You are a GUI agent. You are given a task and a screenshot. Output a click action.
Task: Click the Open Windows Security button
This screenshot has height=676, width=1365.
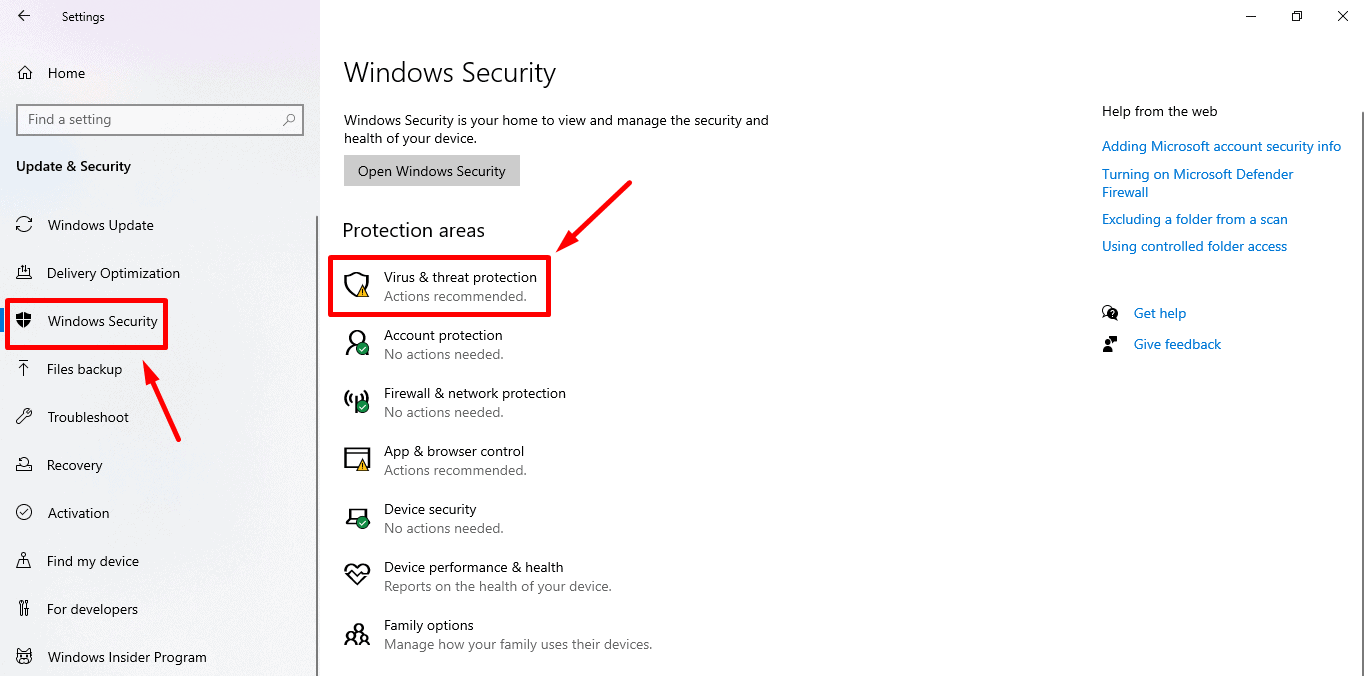(x=432, y=171)
